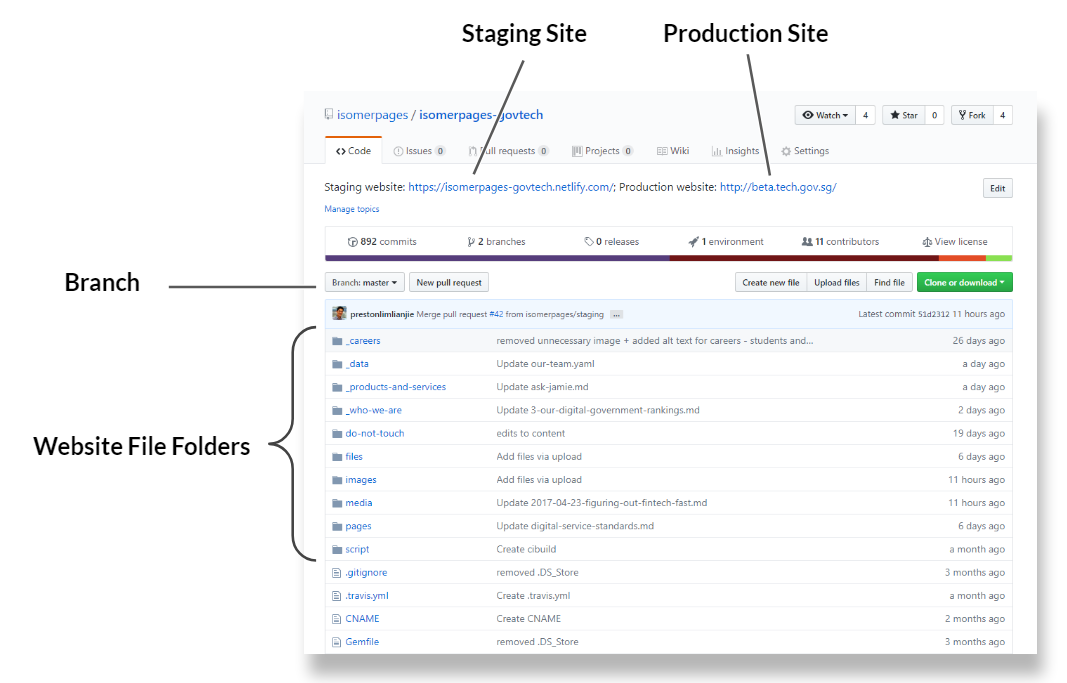Viewport: 1067px width, 683px height.
Task: Click the View license scale icon
Action: point(927,242)
